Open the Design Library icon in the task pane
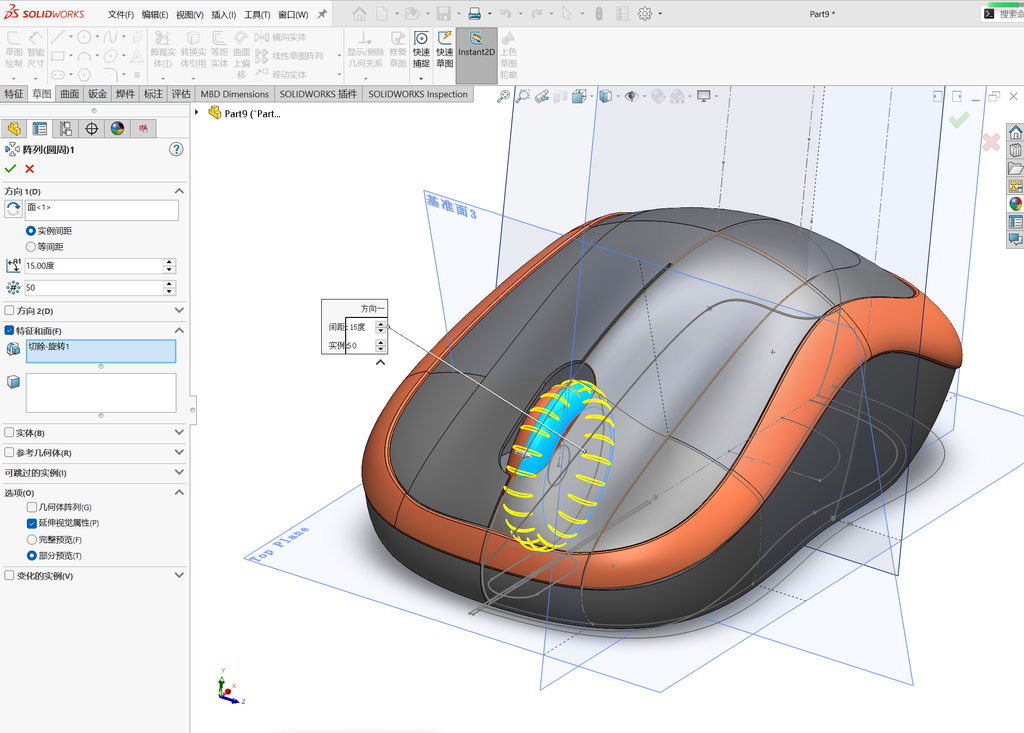 [x=1016, y=150]
